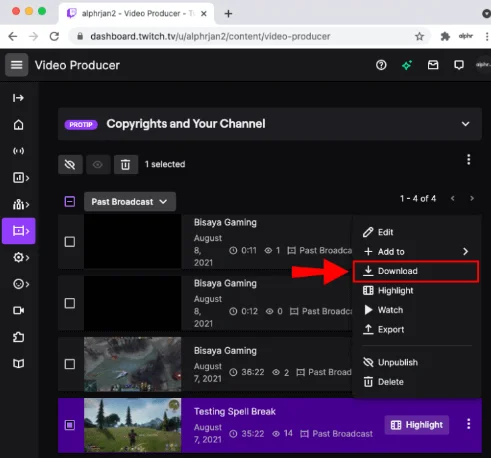This screenshot has width=491, height=458.
Task: Open the whispers chat bubble icon
Action: 459,65
